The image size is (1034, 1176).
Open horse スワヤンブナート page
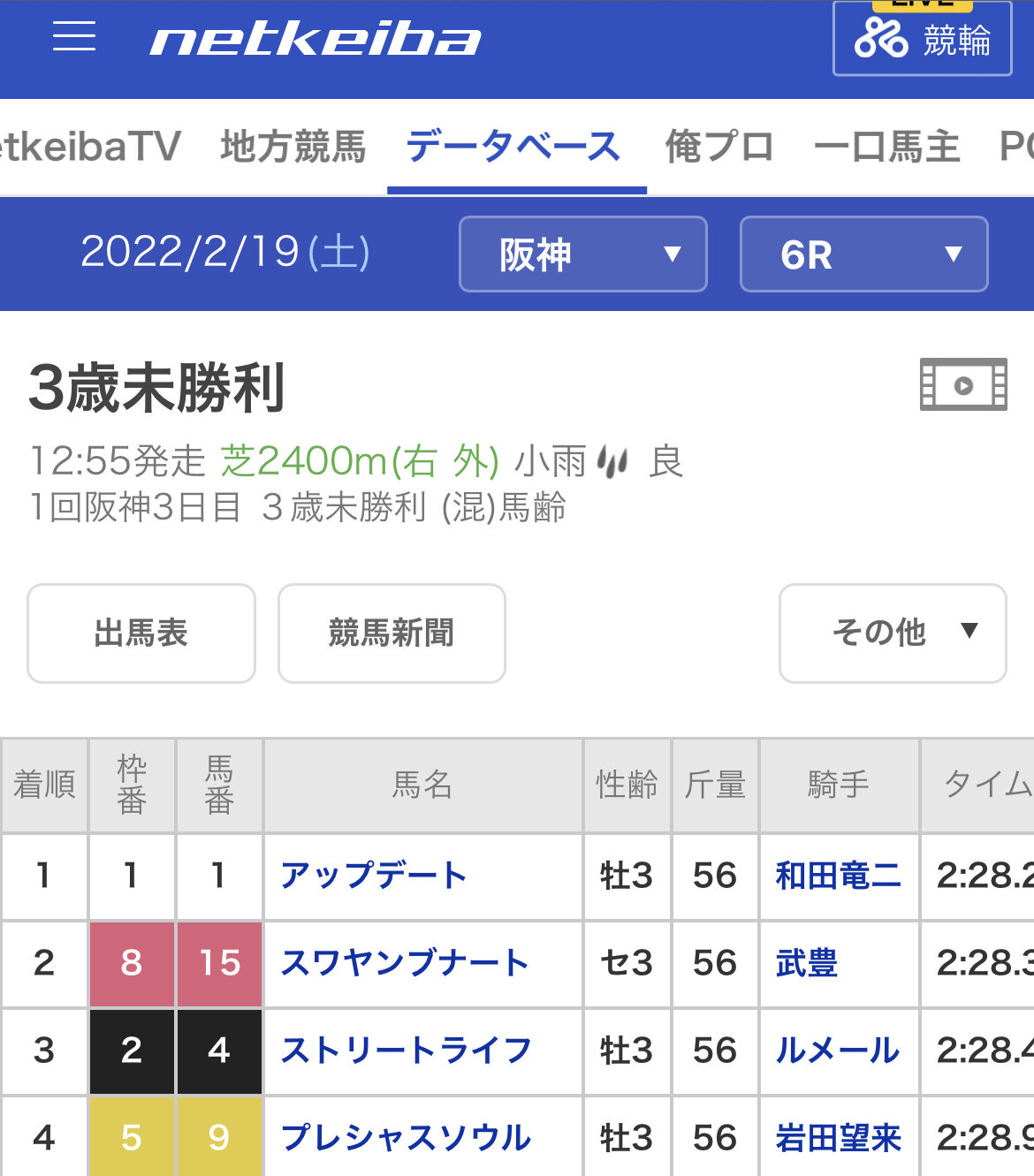click(405, 963)
